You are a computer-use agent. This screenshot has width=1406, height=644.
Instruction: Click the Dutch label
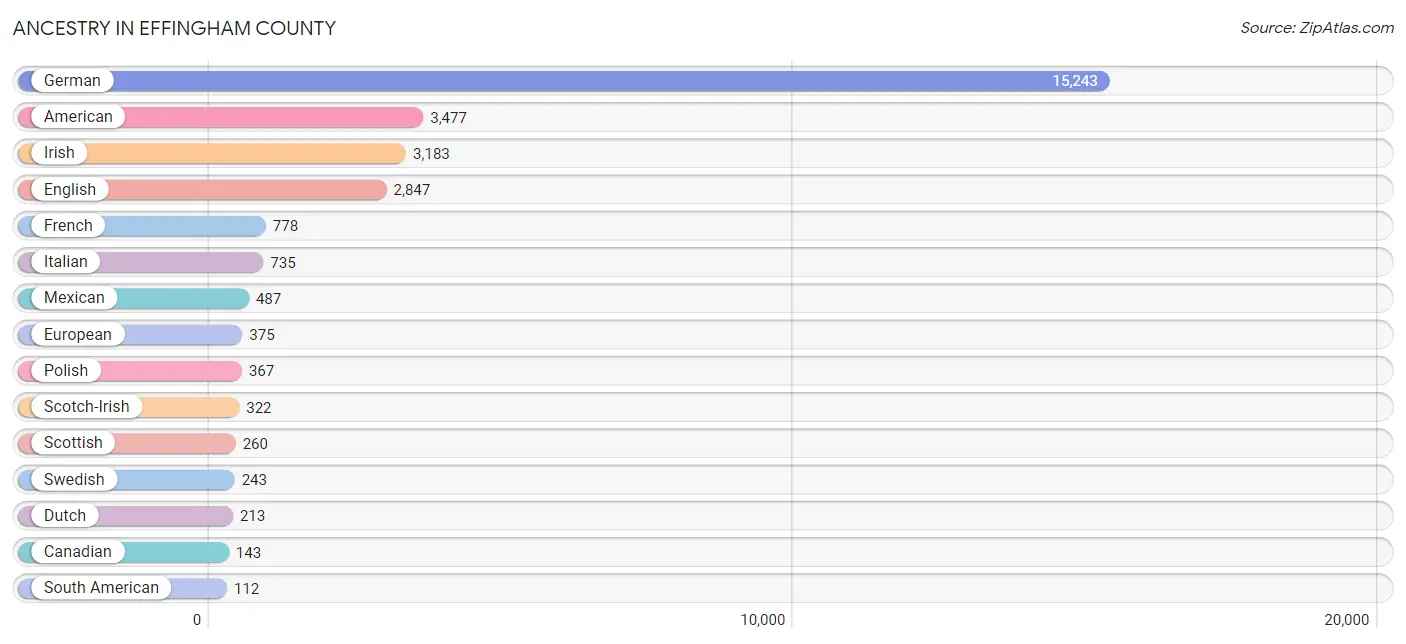click(x=65, y=515)
